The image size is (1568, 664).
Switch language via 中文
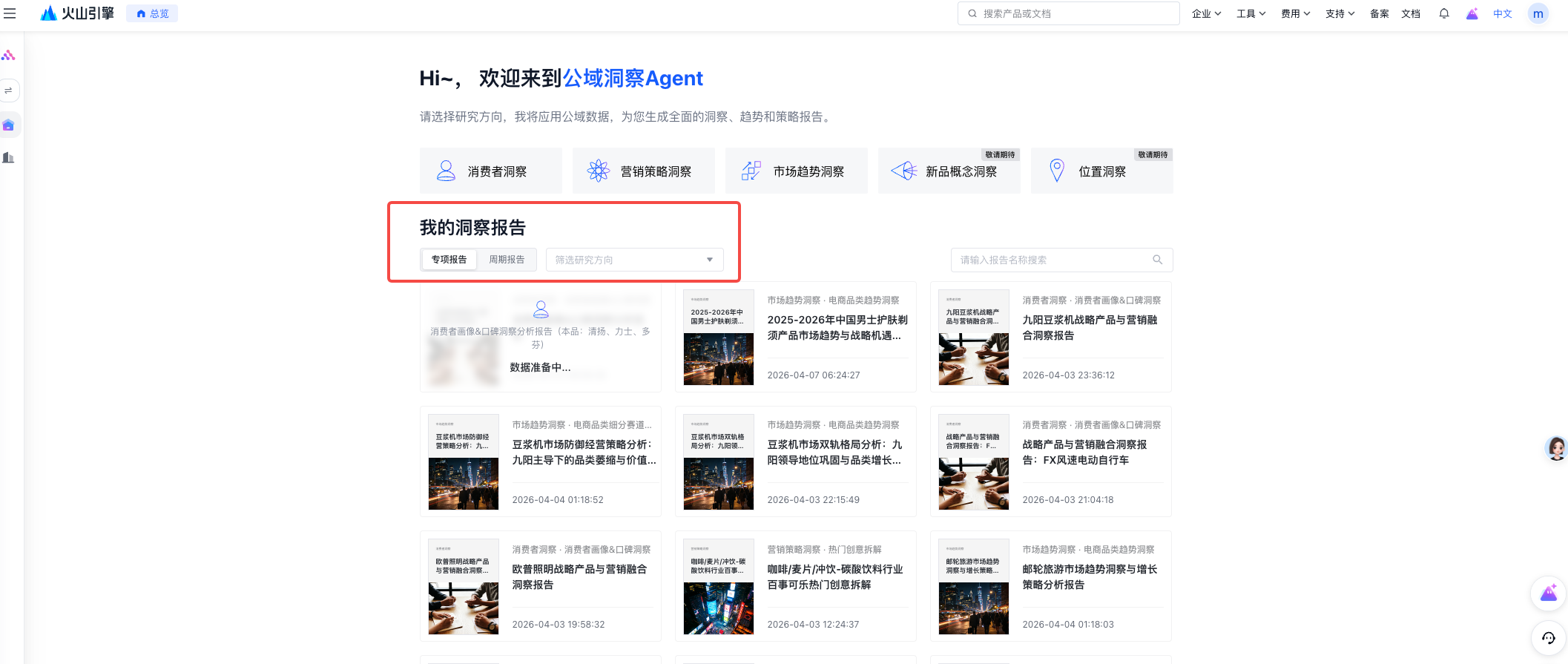(x=1503, y=13)
